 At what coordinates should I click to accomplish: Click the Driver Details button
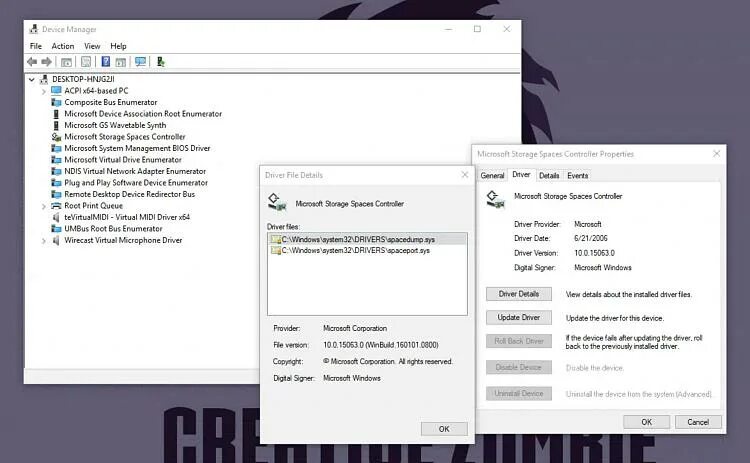[x=518, y=294]
